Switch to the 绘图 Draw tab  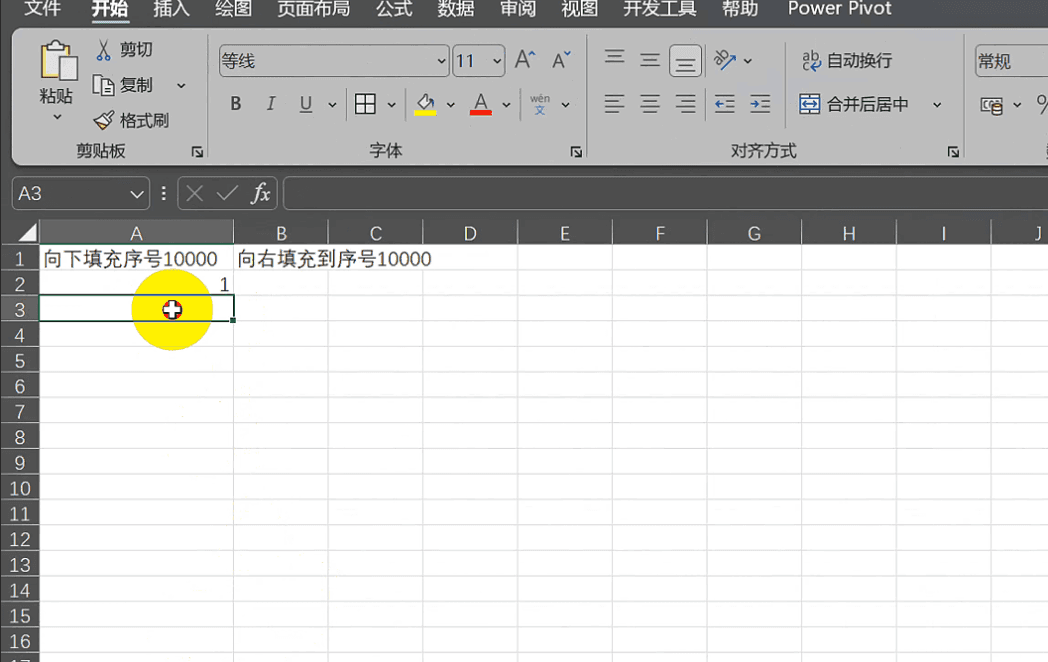tap(233, 9)
